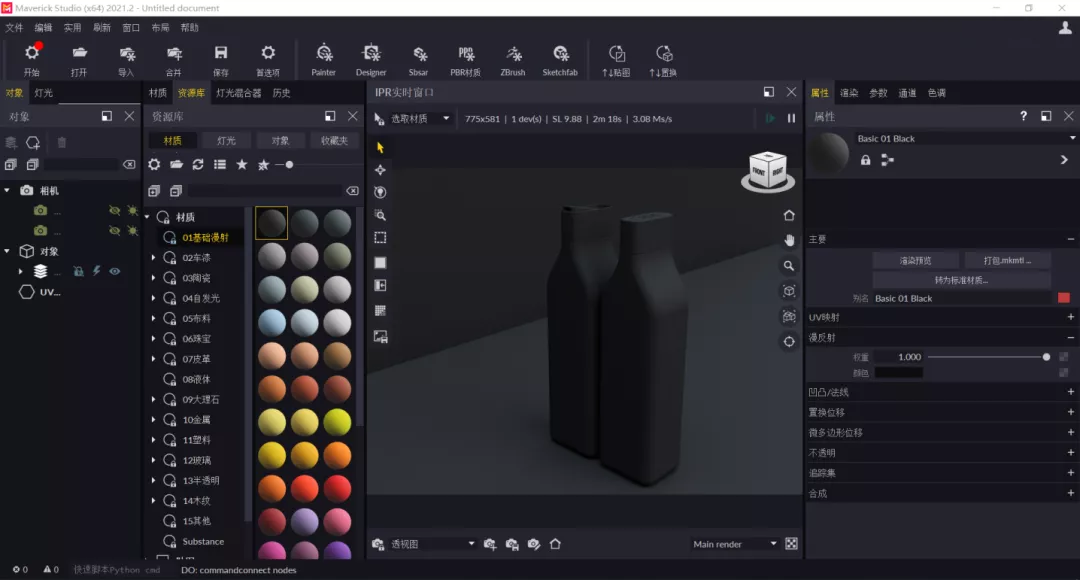Click the 别名 field containing Basic 01 Black

[964, 298]
